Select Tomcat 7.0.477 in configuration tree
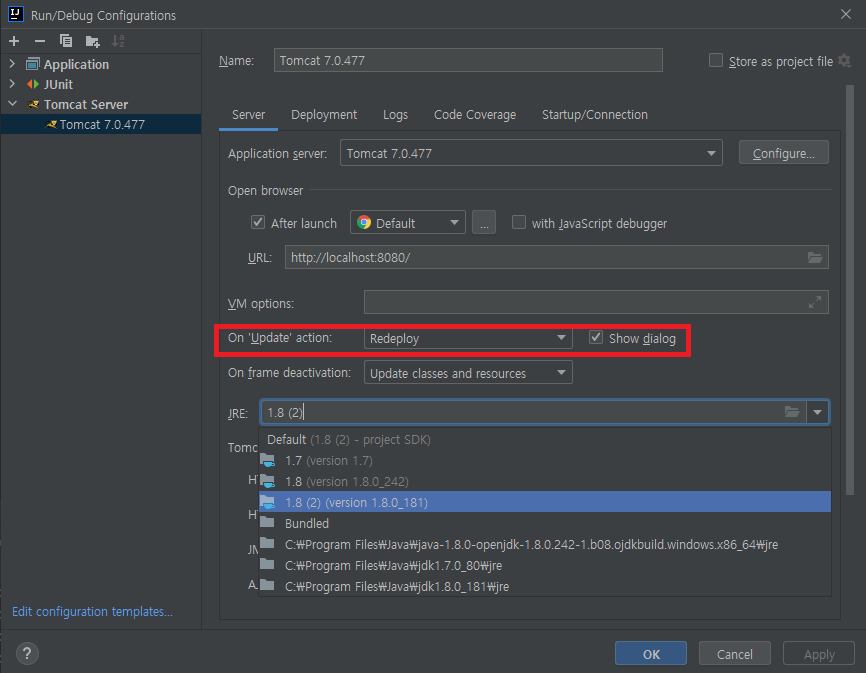Viewport: 866px width, 673px height. tap(101, 124)
